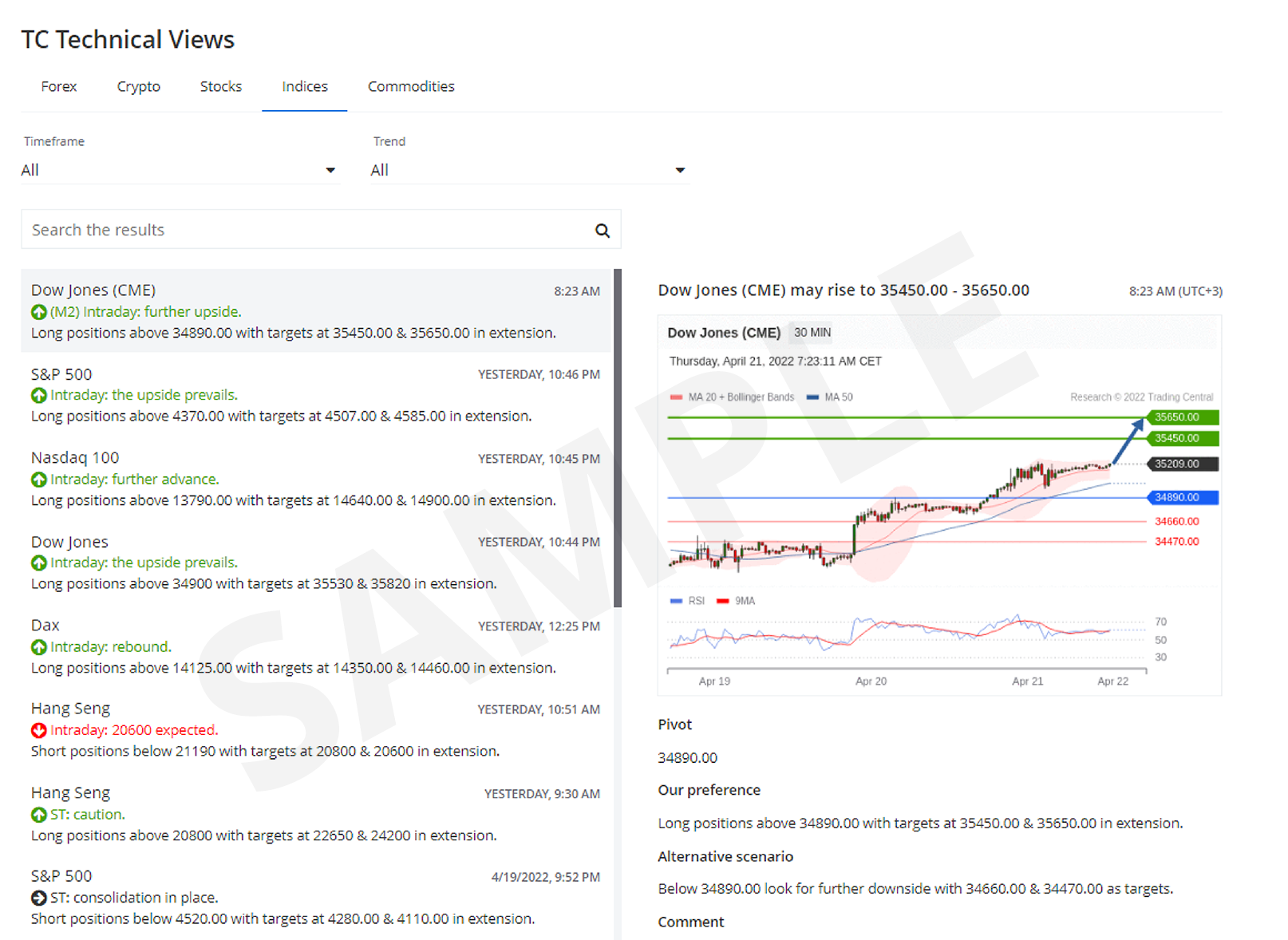
Task: Click '(M2) Intraday: further upside.' text
Action: point(146,312)
